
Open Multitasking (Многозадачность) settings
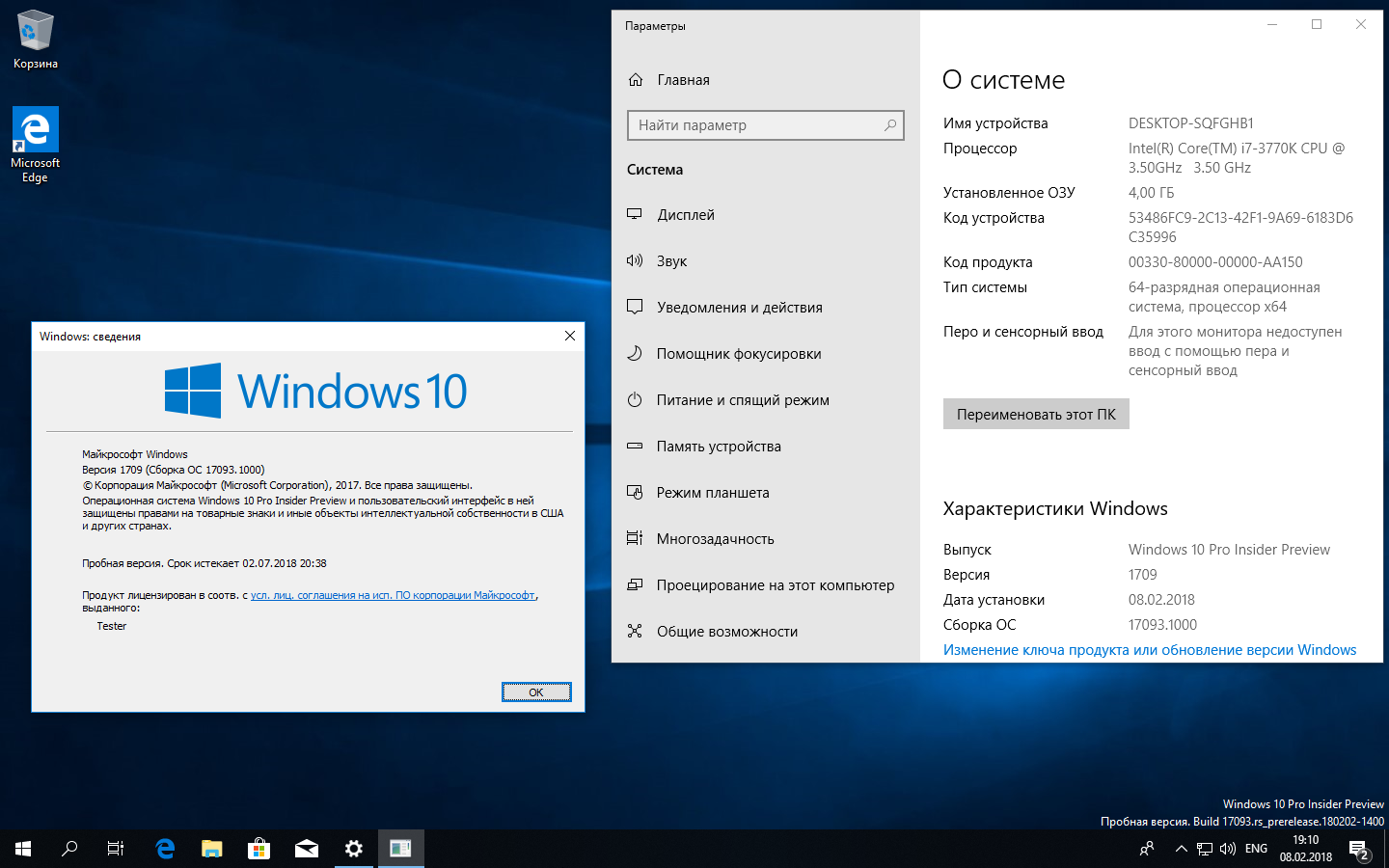pos(715,539)
